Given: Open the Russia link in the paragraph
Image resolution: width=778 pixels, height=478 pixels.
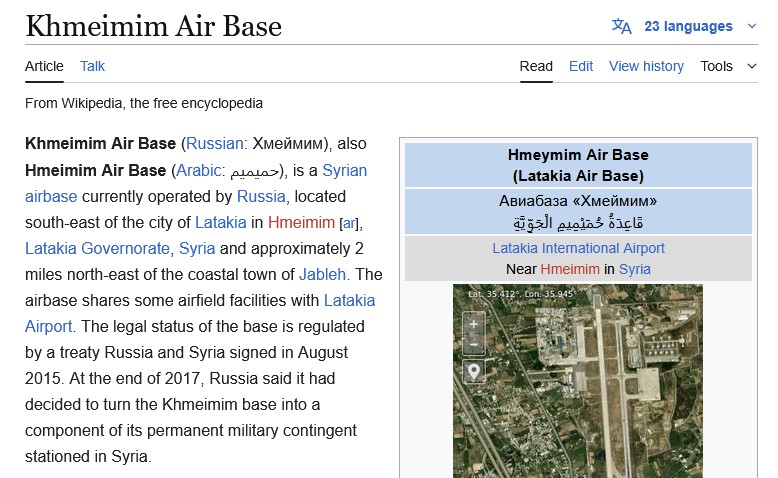Looking at the screenshot, I should click(261, 197).
